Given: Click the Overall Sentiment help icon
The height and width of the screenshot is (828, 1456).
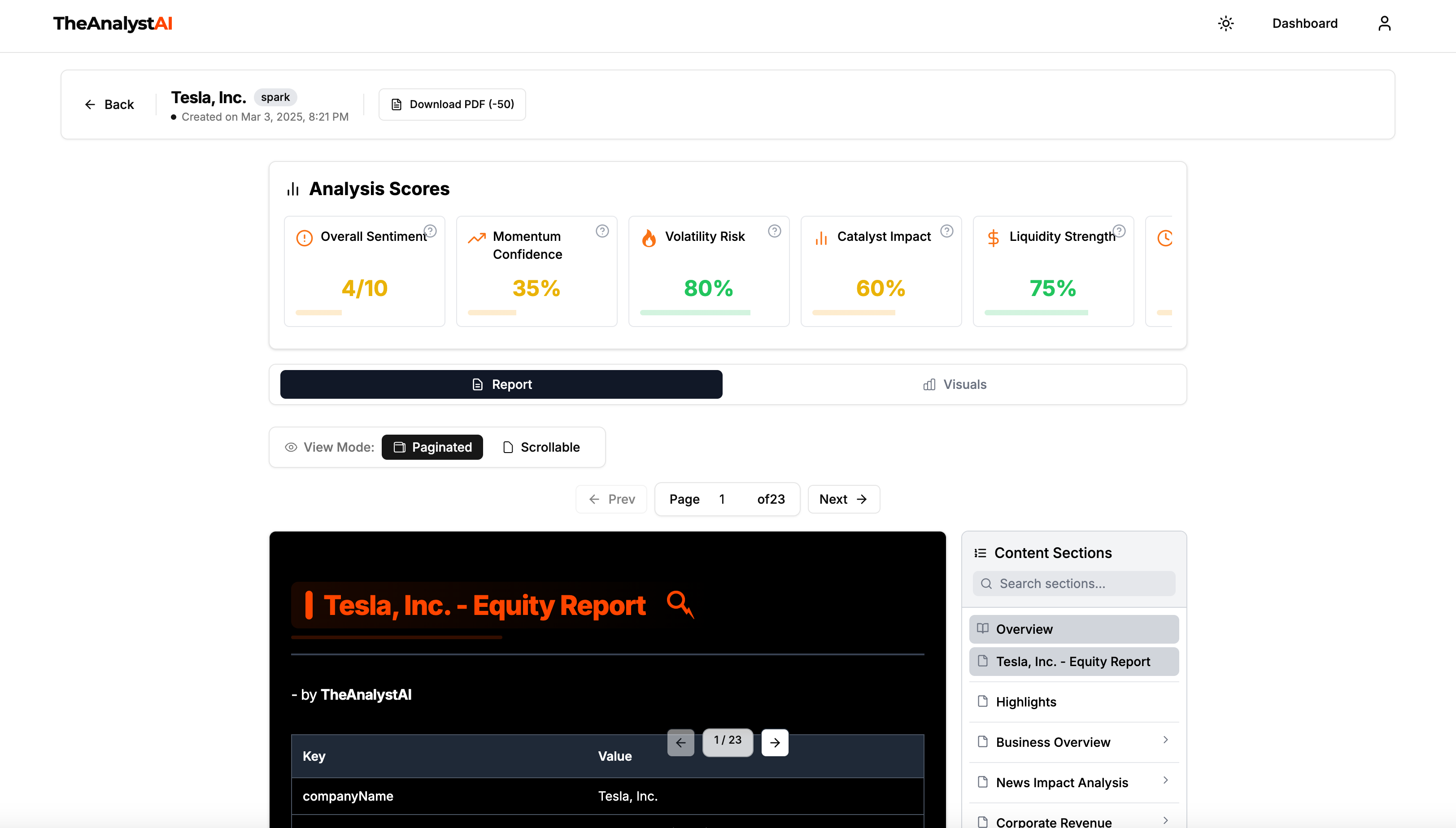Looking at the screenshot, I should (x=430, y=231).
